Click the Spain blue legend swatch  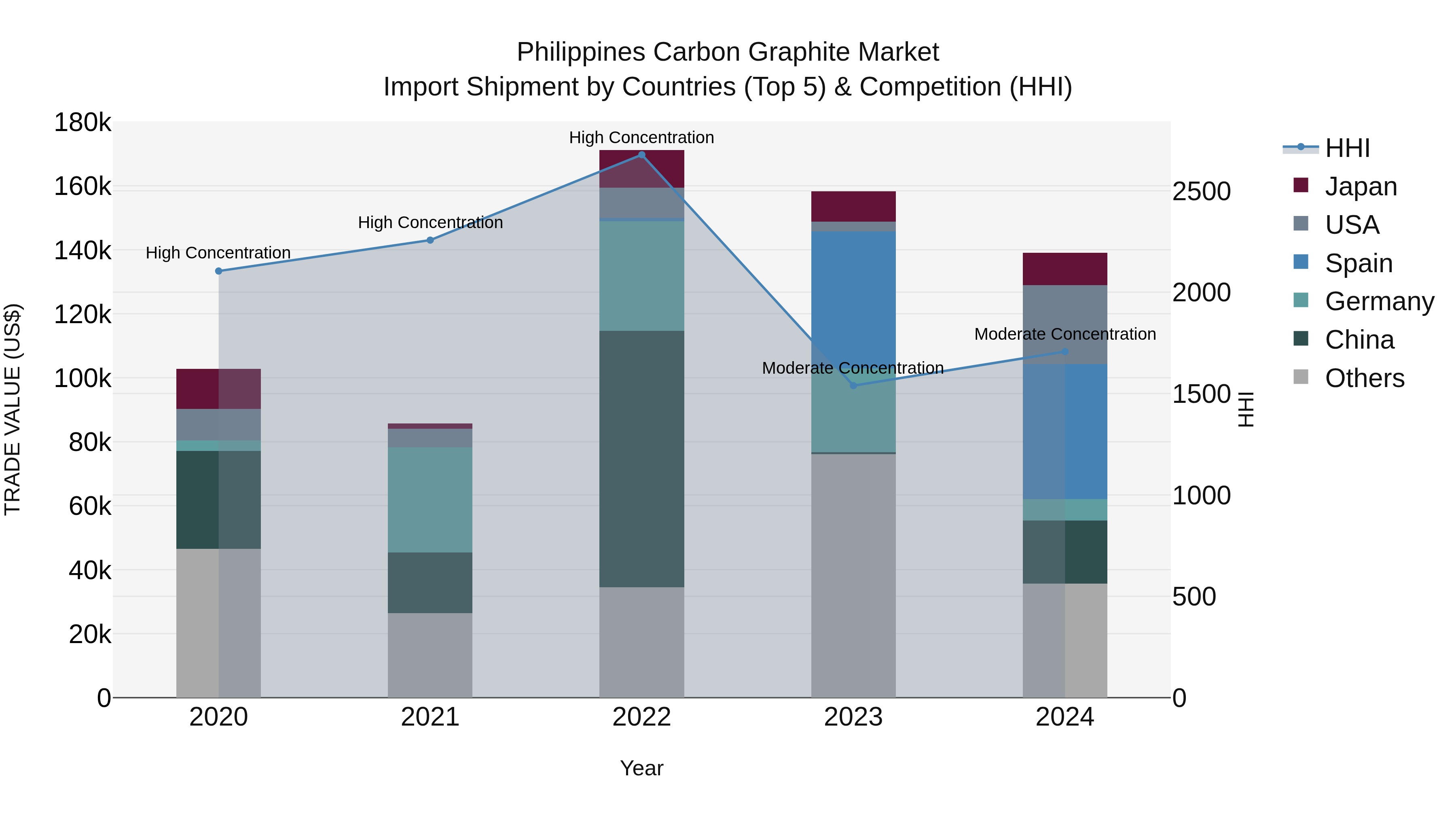[x=1301, y=262]
